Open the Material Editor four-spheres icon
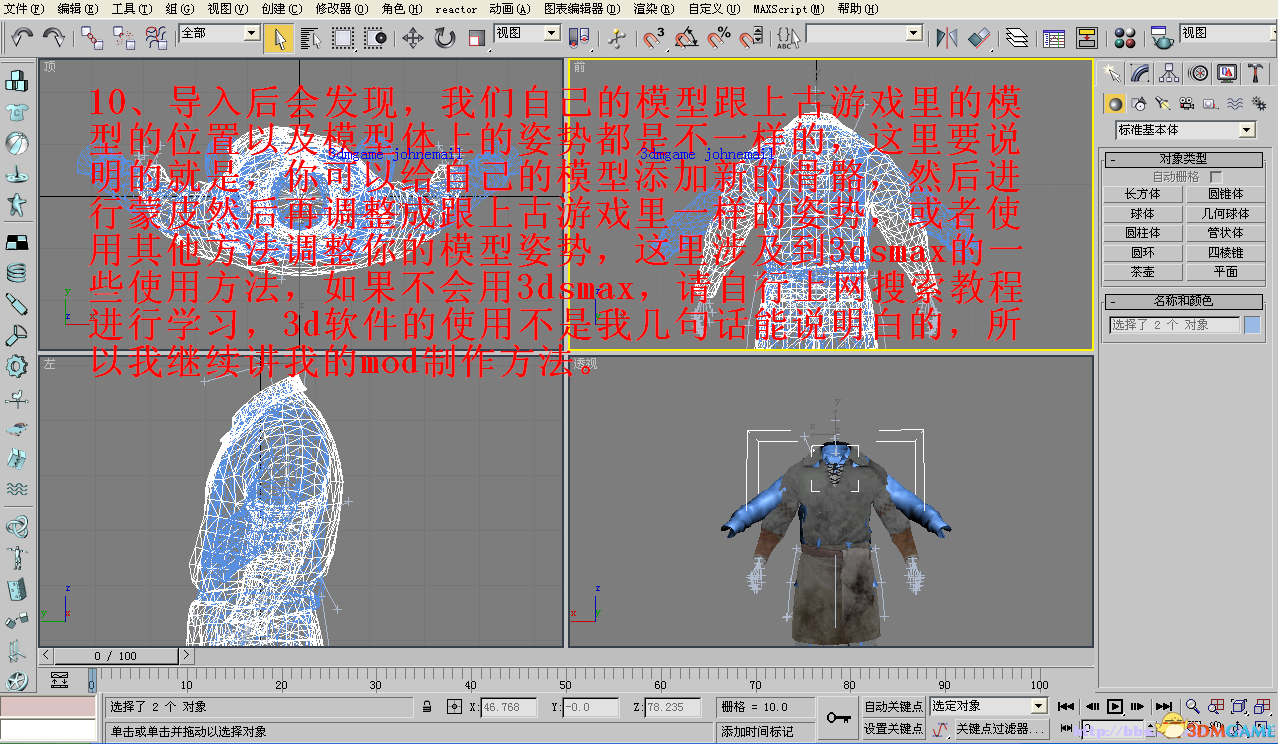The height and width of the screenshot is (744, 1280). pos(1125,38)
